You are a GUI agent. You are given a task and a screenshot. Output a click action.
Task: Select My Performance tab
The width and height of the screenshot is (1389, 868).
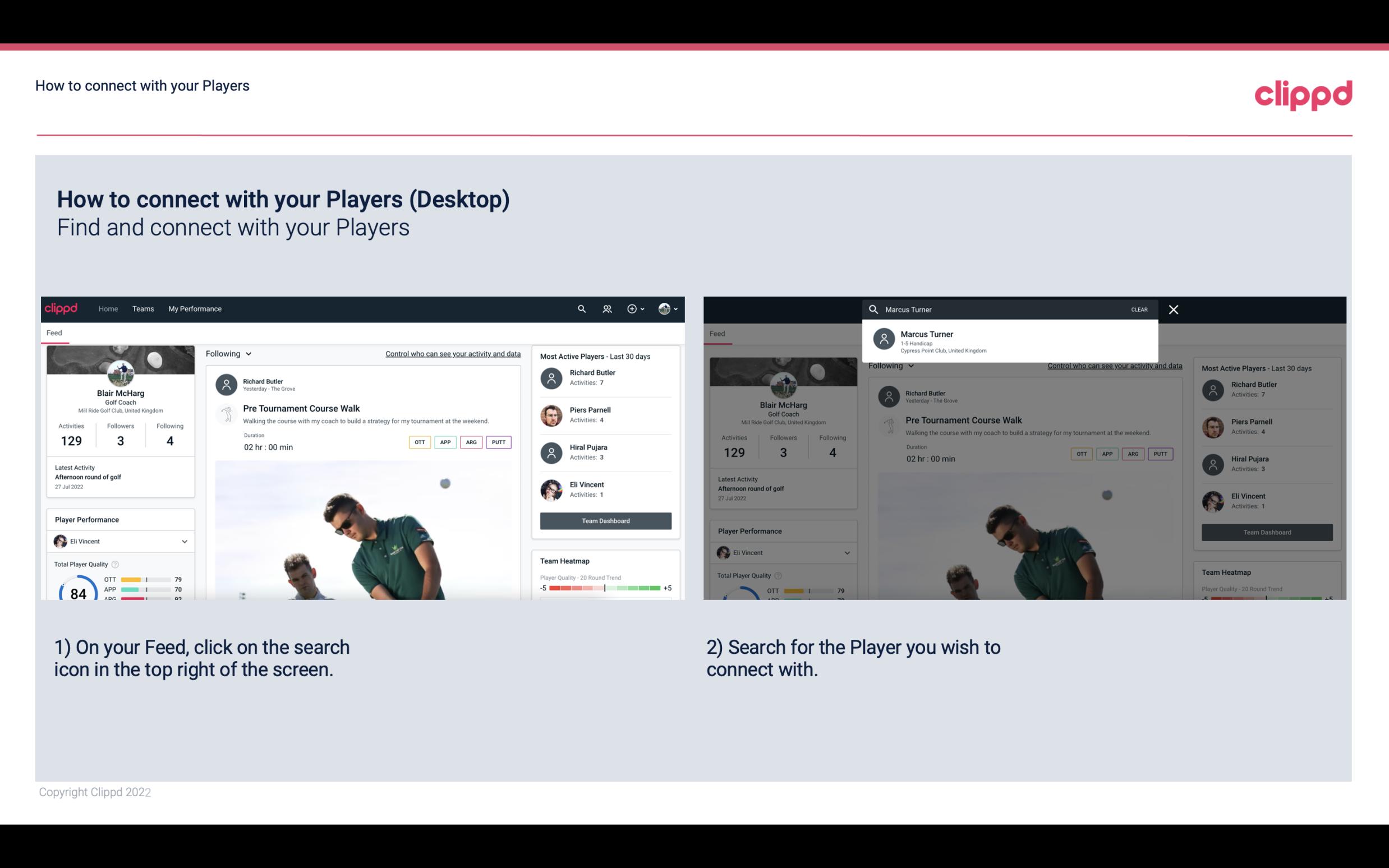pos(195,308)
